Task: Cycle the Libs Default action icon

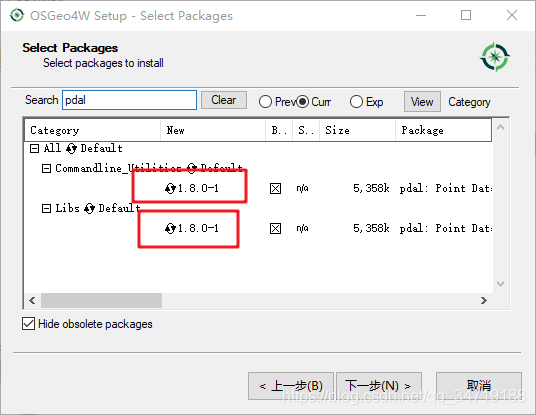Action: pos(89,208)
